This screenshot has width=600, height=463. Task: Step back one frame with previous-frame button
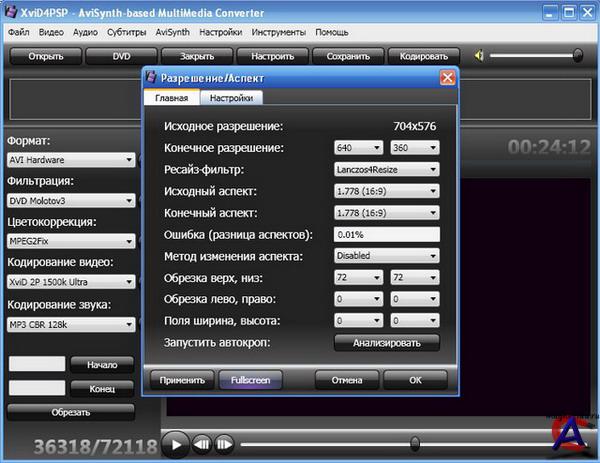[x=202, y=443]
